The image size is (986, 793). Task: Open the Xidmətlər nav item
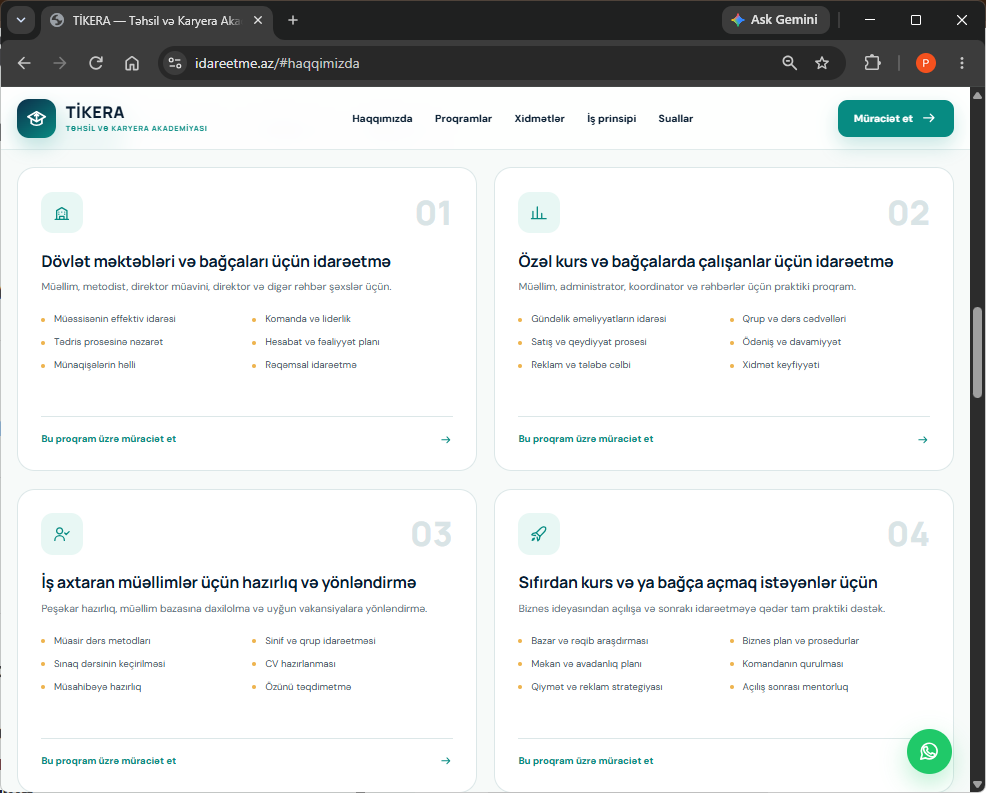(x=540, y=118)
